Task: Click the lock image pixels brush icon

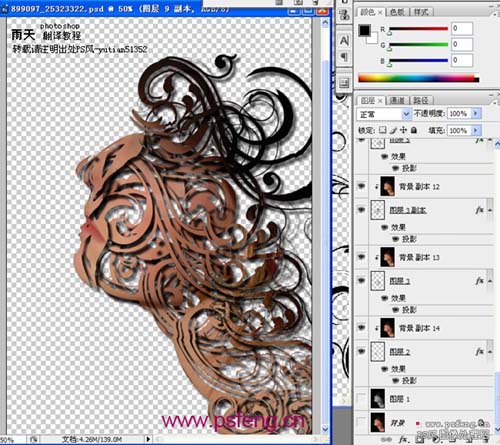Action: tap(393, 130)
